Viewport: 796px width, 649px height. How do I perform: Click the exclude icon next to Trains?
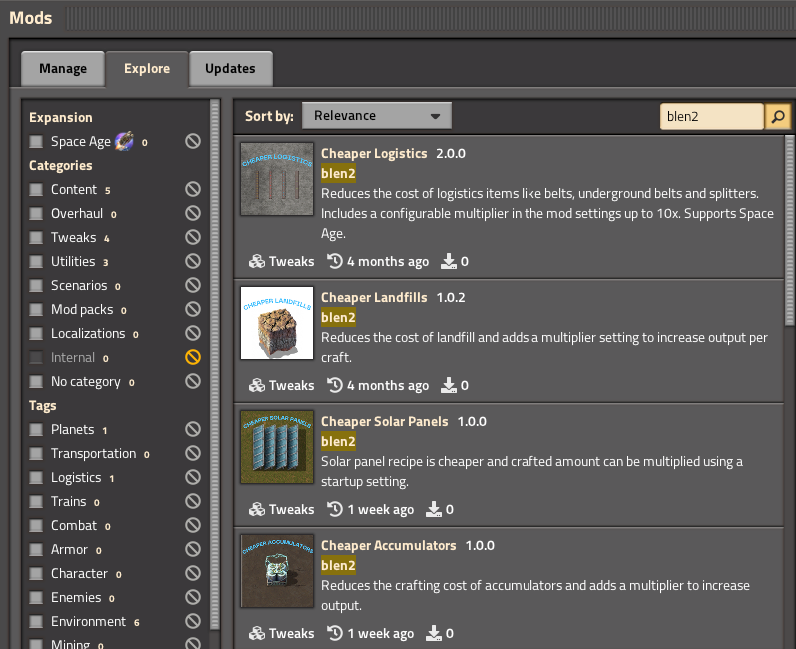(x=193, y=502)
